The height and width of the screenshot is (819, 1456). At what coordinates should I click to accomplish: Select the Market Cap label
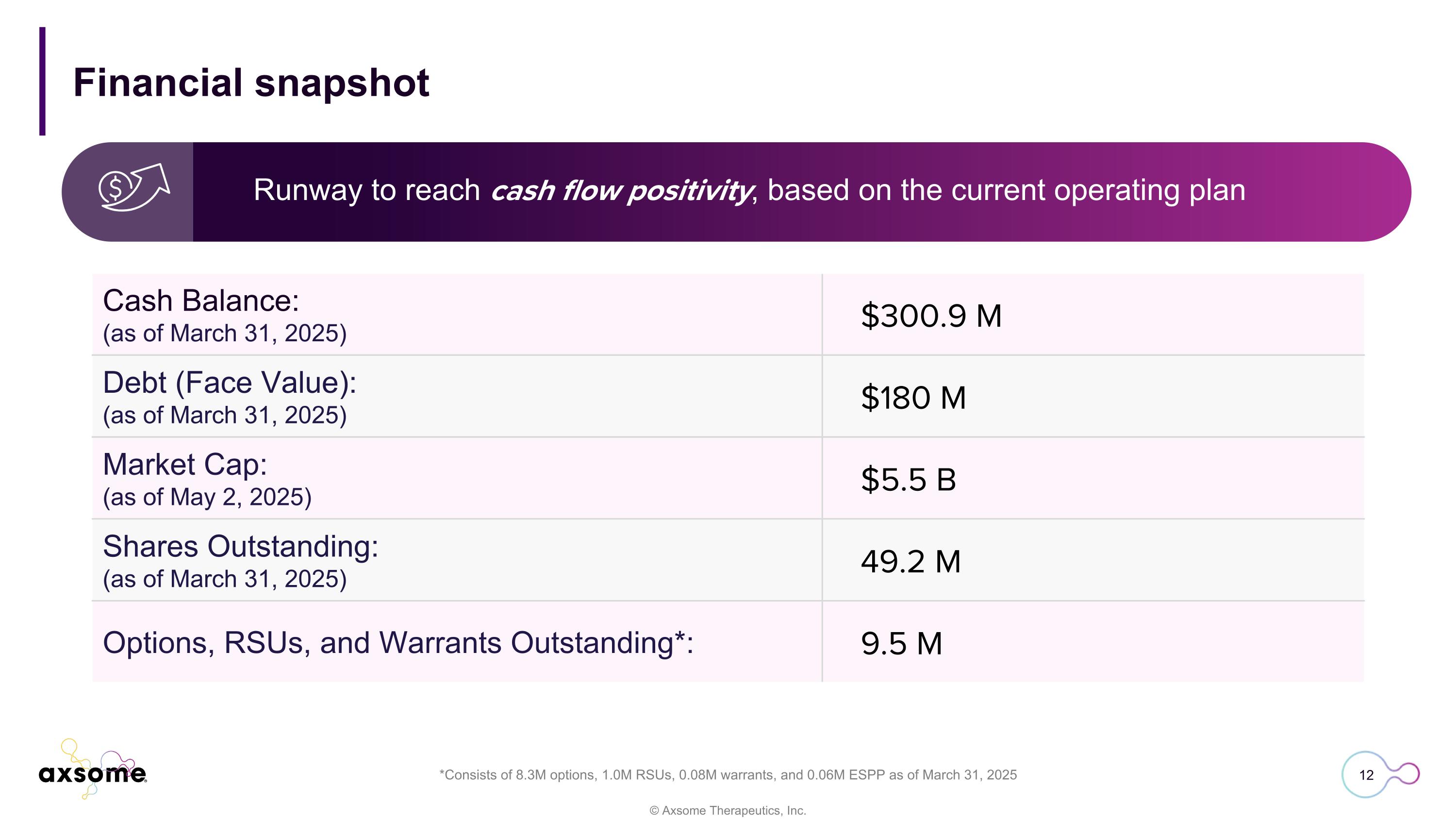185,465
